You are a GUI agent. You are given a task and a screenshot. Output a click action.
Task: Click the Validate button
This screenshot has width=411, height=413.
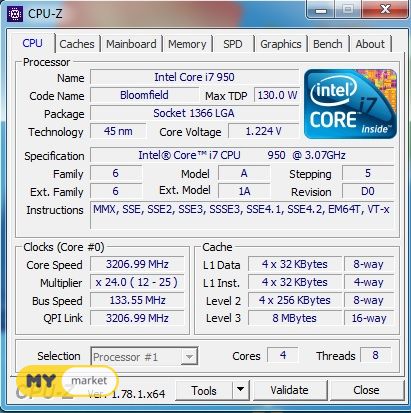(289, 390)
